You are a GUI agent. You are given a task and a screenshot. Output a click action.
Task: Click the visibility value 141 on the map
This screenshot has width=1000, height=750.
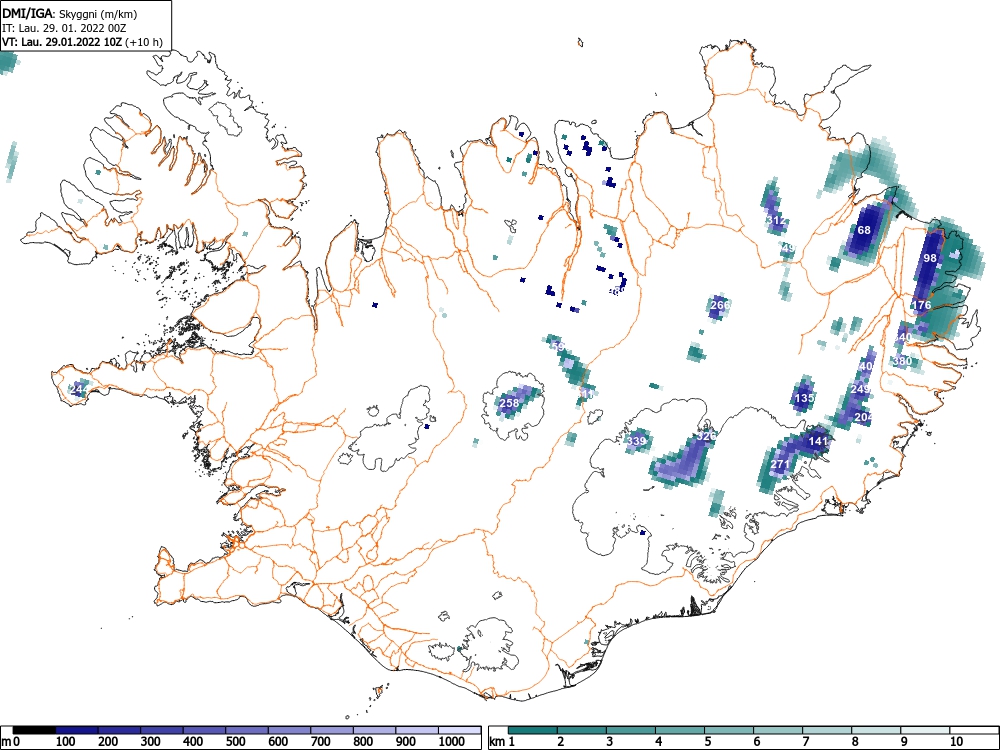click(x=818, y=441)
